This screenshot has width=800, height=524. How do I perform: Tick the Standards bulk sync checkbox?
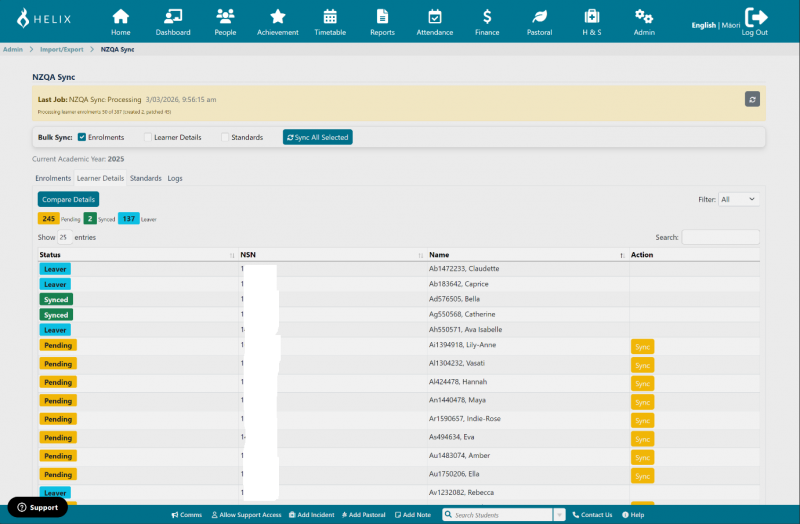tap(226, 137)
